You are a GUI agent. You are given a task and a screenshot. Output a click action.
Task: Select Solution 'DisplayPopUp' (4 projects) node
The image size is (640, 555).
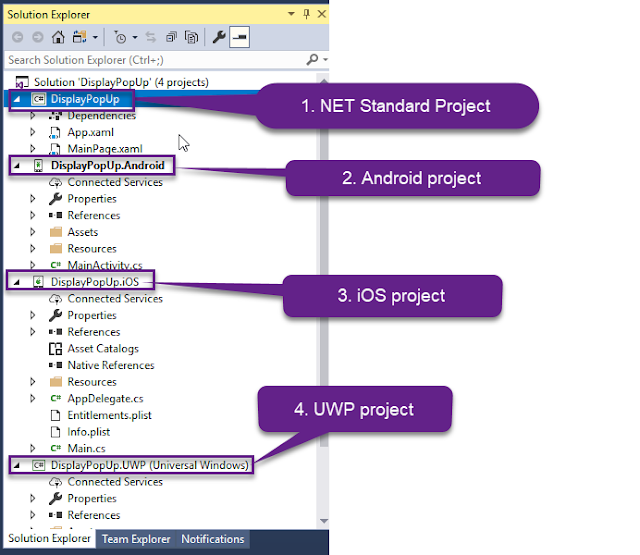click(x=121, y=82)
